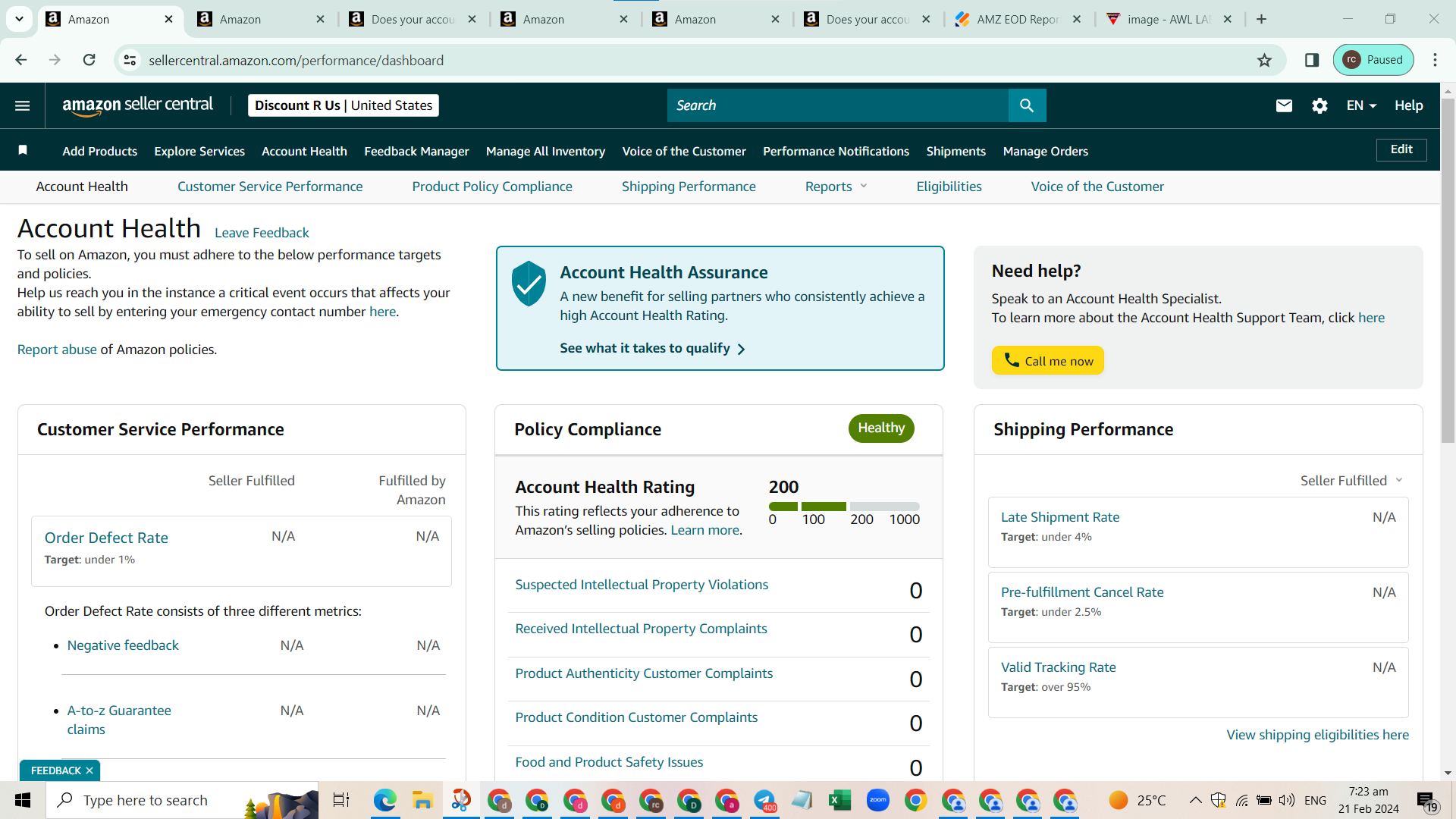Open Late Shipment Rate link
The width and height of the screenshot is (1456, 819).
(x=1059, y=517)
